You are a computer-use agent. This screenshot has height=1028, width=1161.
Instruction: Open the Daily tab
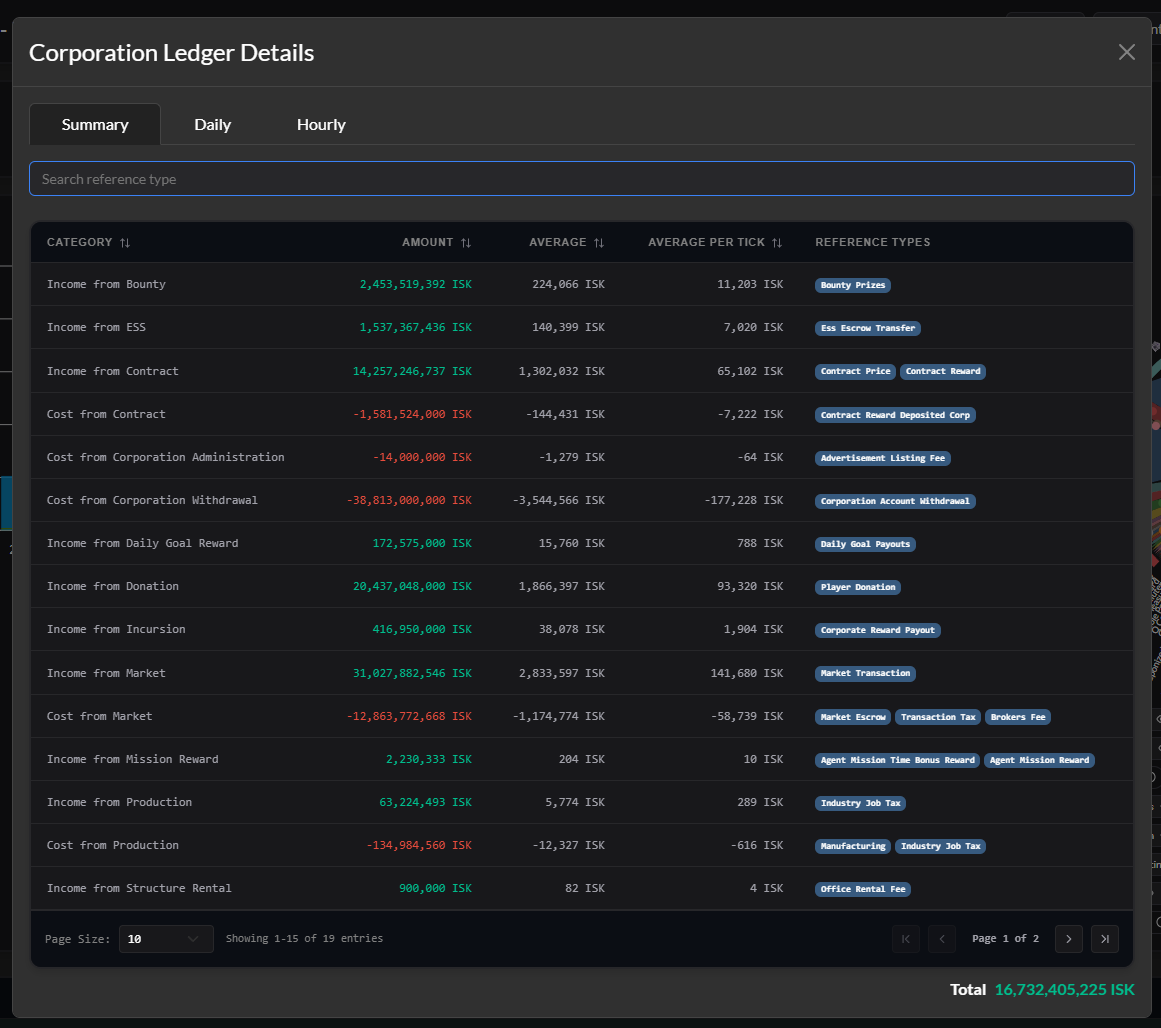pyautogui.click(x=213, y=124)
